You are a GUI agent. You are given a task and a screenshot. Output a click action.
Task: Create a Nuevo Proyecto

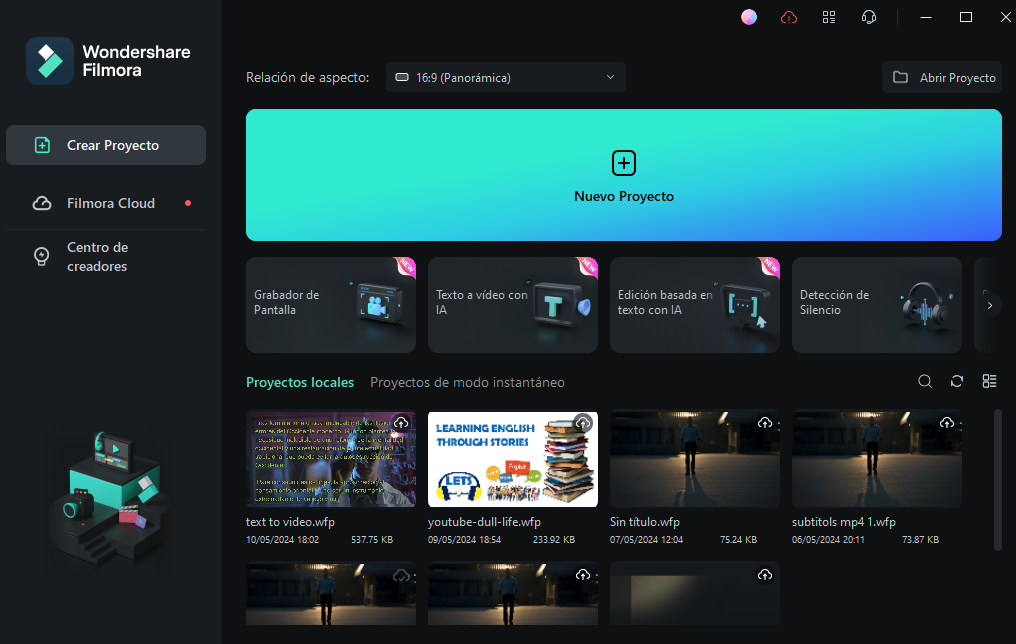(x=624, y=175)
